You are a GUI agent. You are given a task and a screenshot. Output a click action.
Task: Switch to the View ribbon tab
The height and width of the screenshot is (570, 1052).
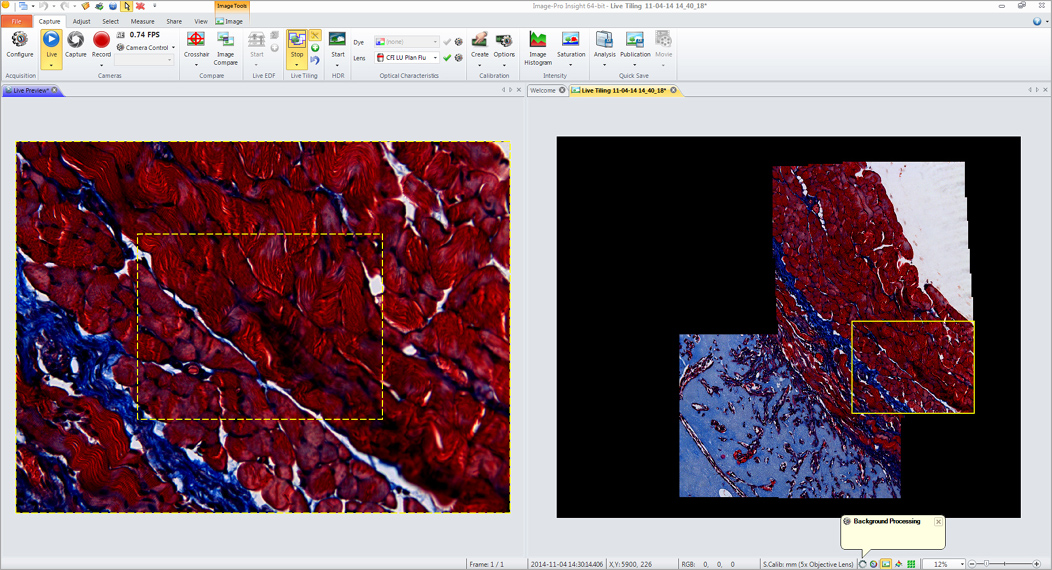coord(201,21)
